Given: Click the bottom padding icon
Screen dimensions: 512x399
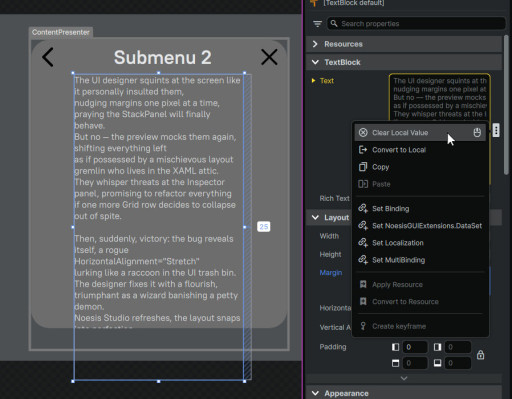Looking at the screenshot, I should (438, 363).
